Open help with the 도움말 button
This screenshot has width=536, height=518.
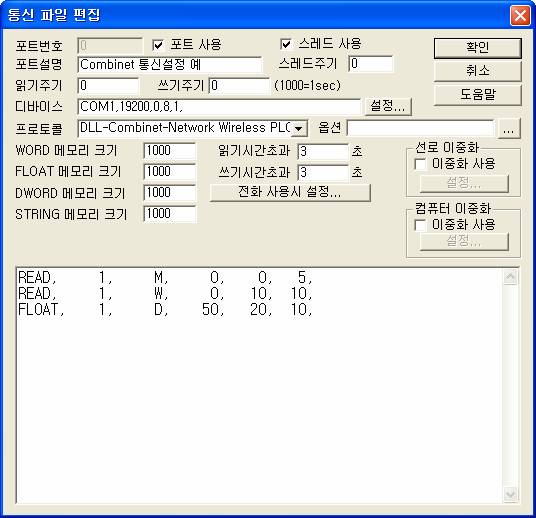click(x=478, y=95)
